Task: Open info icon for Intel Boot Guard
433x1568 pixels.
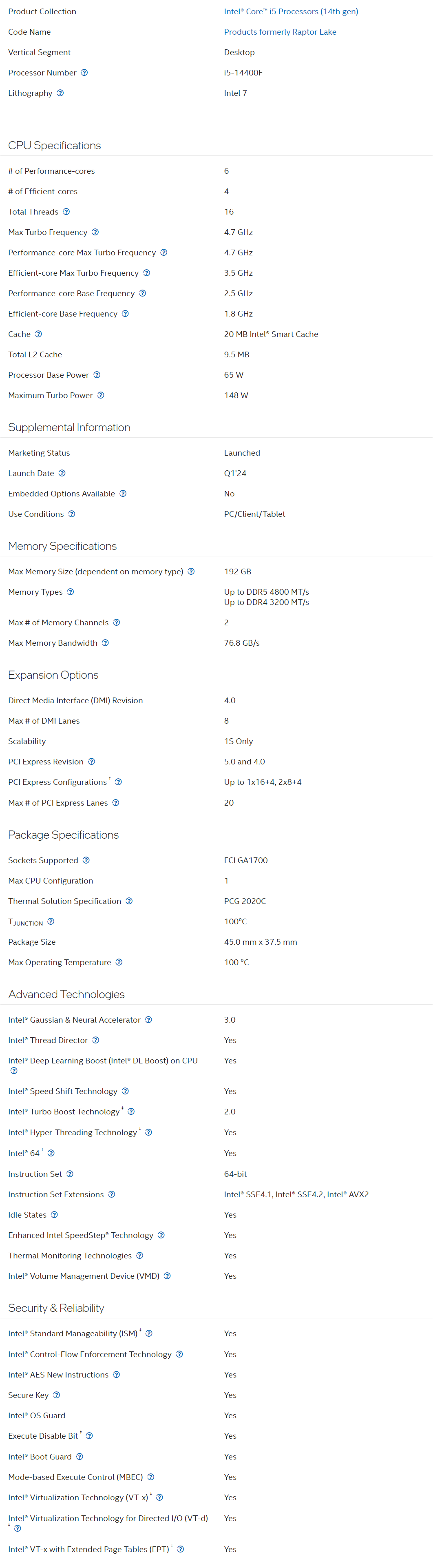Action: click(80, 1457)
